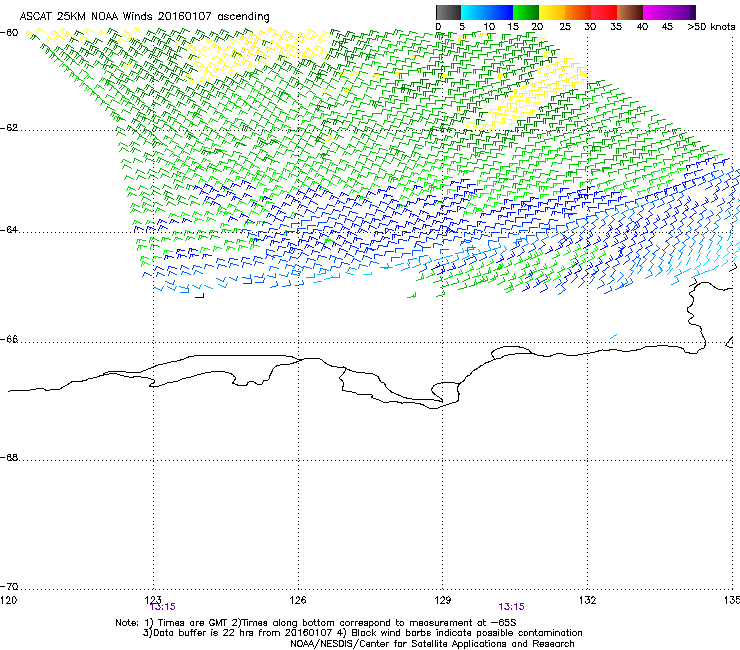740x650 pixels.
Task: Click the '>50 knots' legend label
Action: [711, 27]
